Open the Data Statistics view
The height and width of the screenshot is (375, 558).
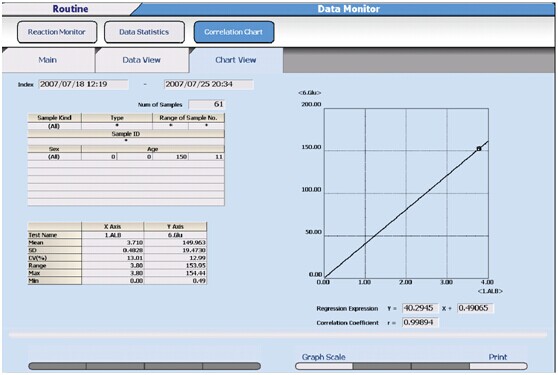144,32
